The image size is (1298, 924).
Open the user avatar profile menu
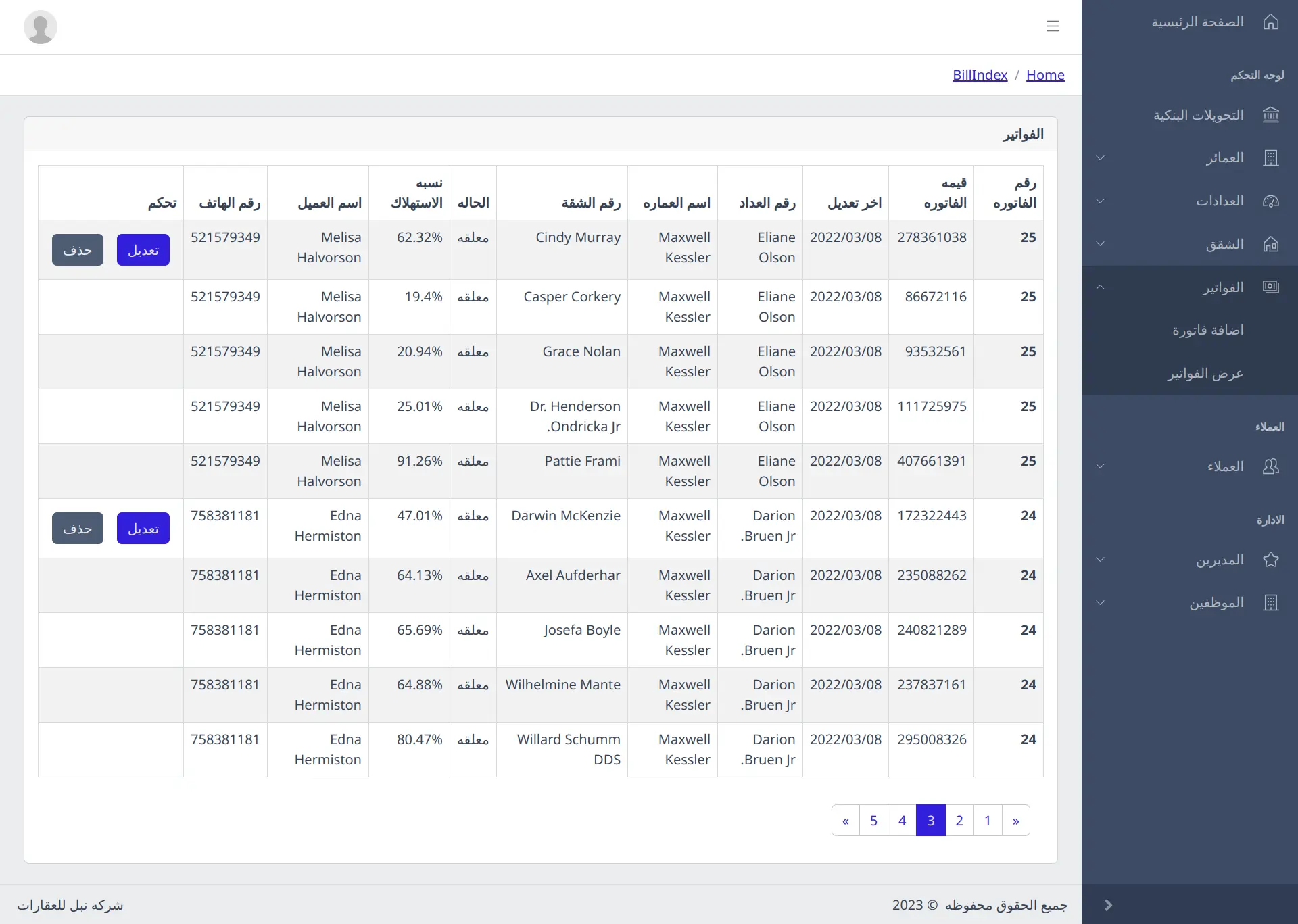coord(41,27)
